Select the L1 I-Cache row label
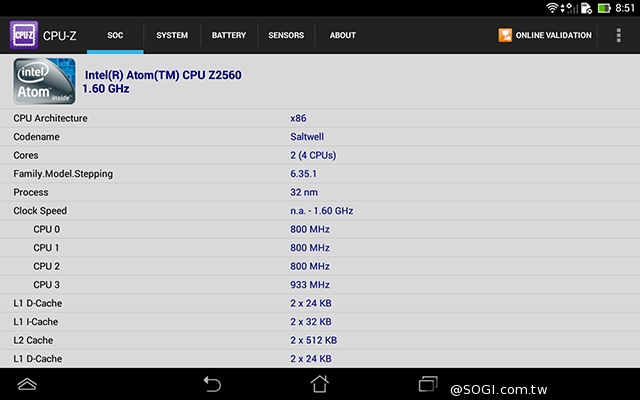Viewport: 640px width, 400px height. click(x=36, y=322)
